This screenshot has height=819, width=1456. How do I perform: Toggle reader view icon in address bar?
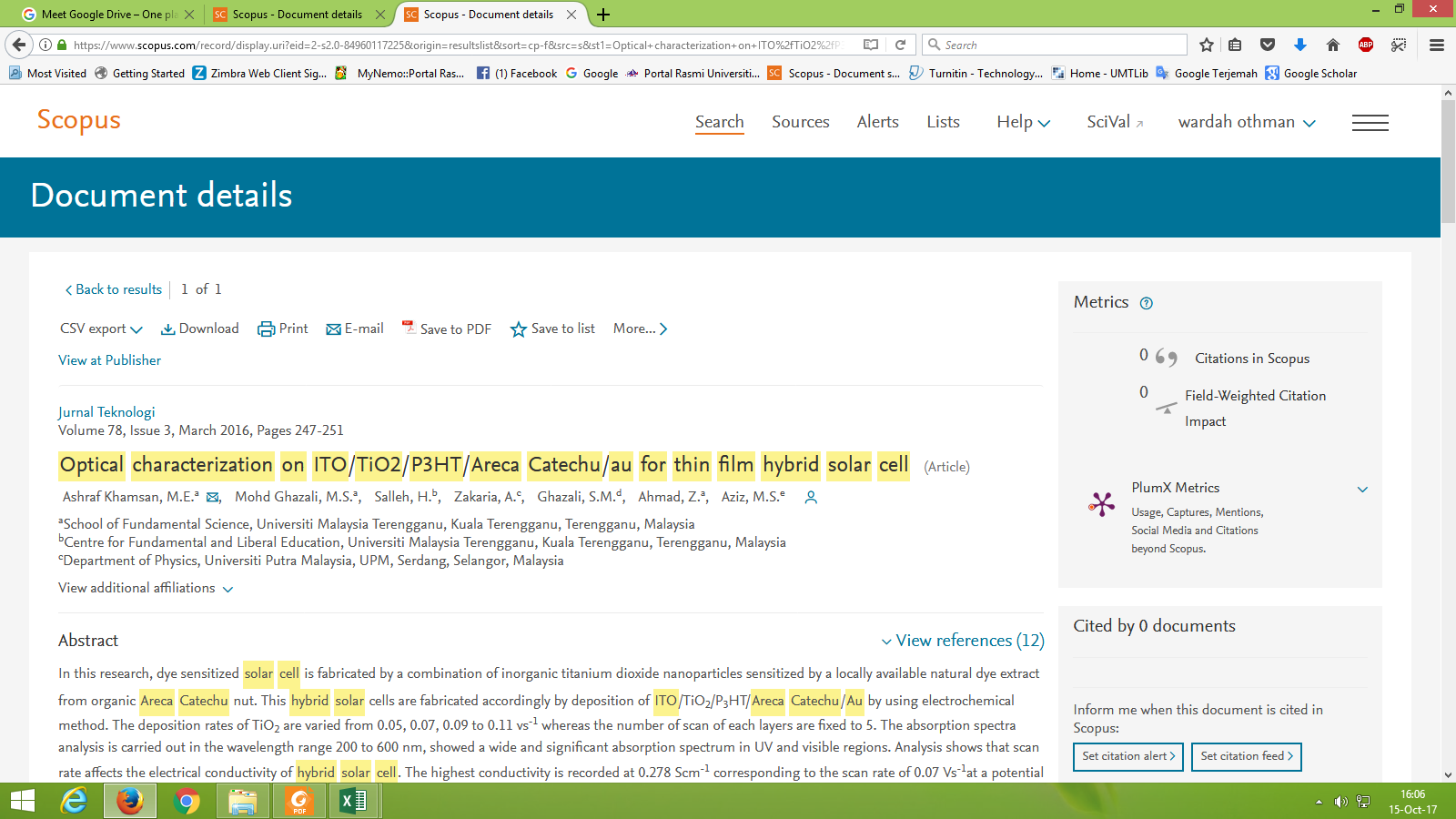pos(871,45)
